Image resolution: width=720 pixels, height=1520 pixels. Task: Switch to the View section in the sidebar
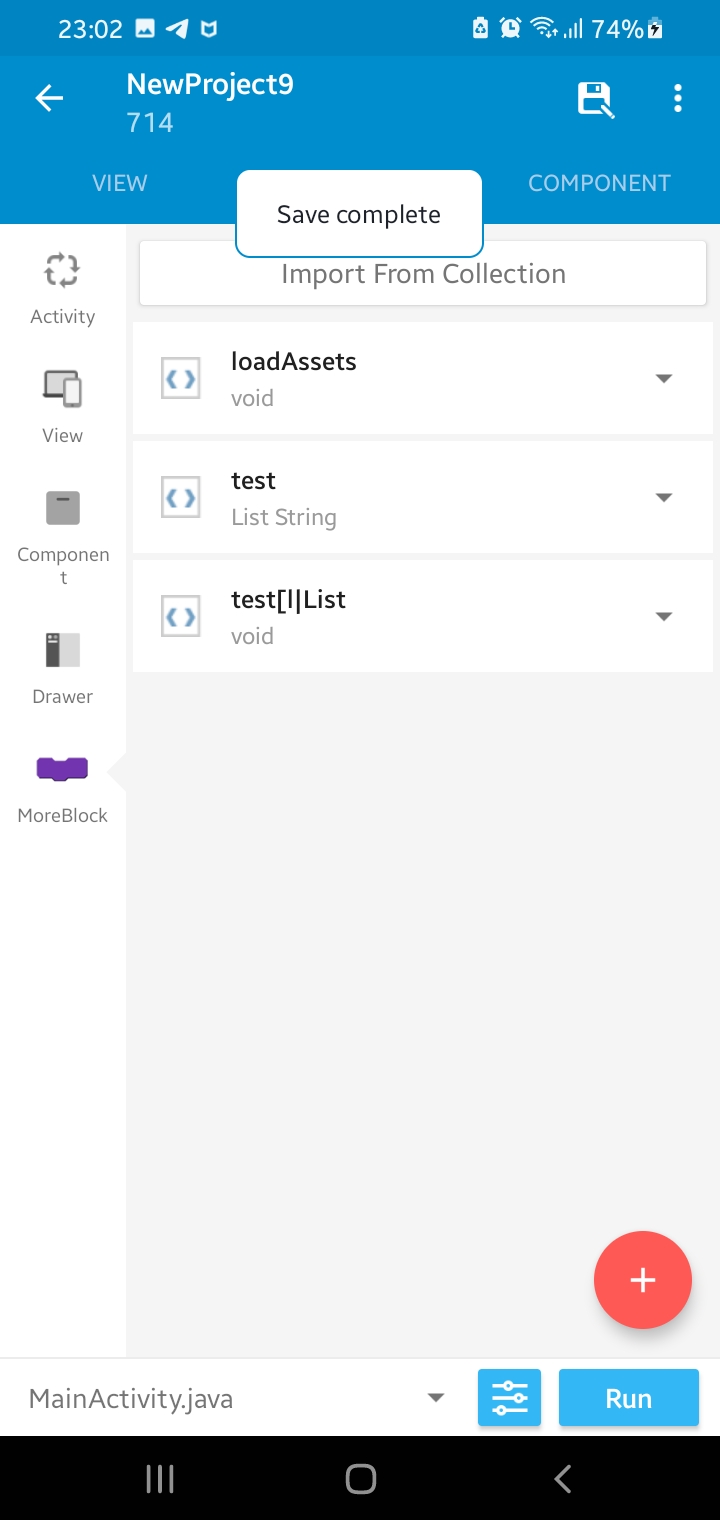(62, 405)
